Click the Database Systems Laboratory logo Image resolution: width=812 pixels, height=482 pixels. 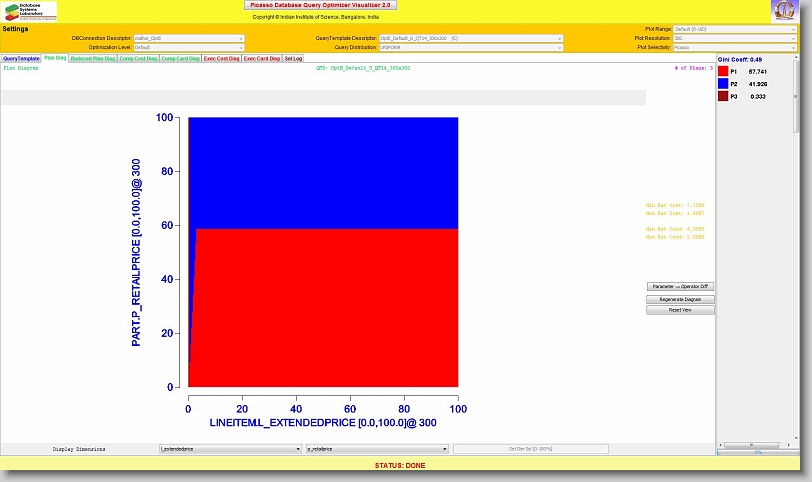coord(30,11)
